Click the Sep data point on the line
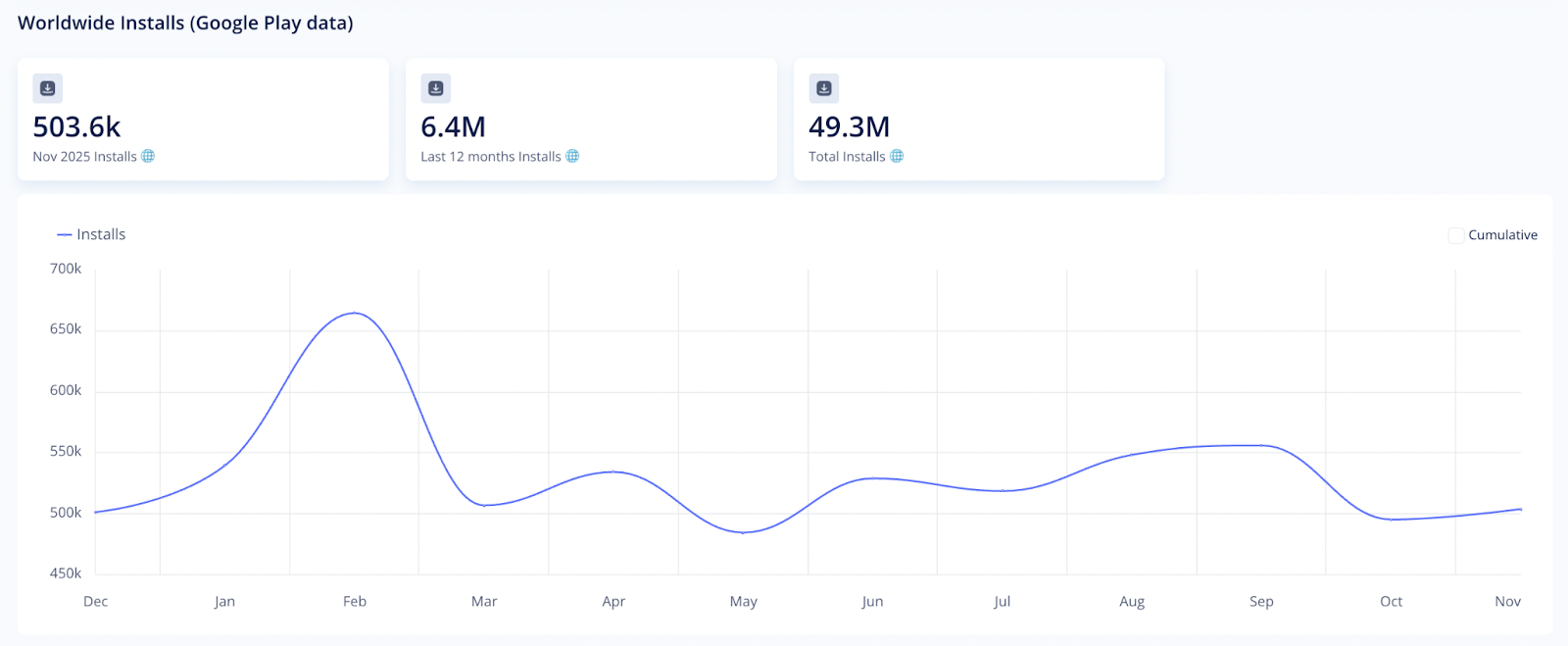Screen dimensions: 1568x646 coord(1261,445)
